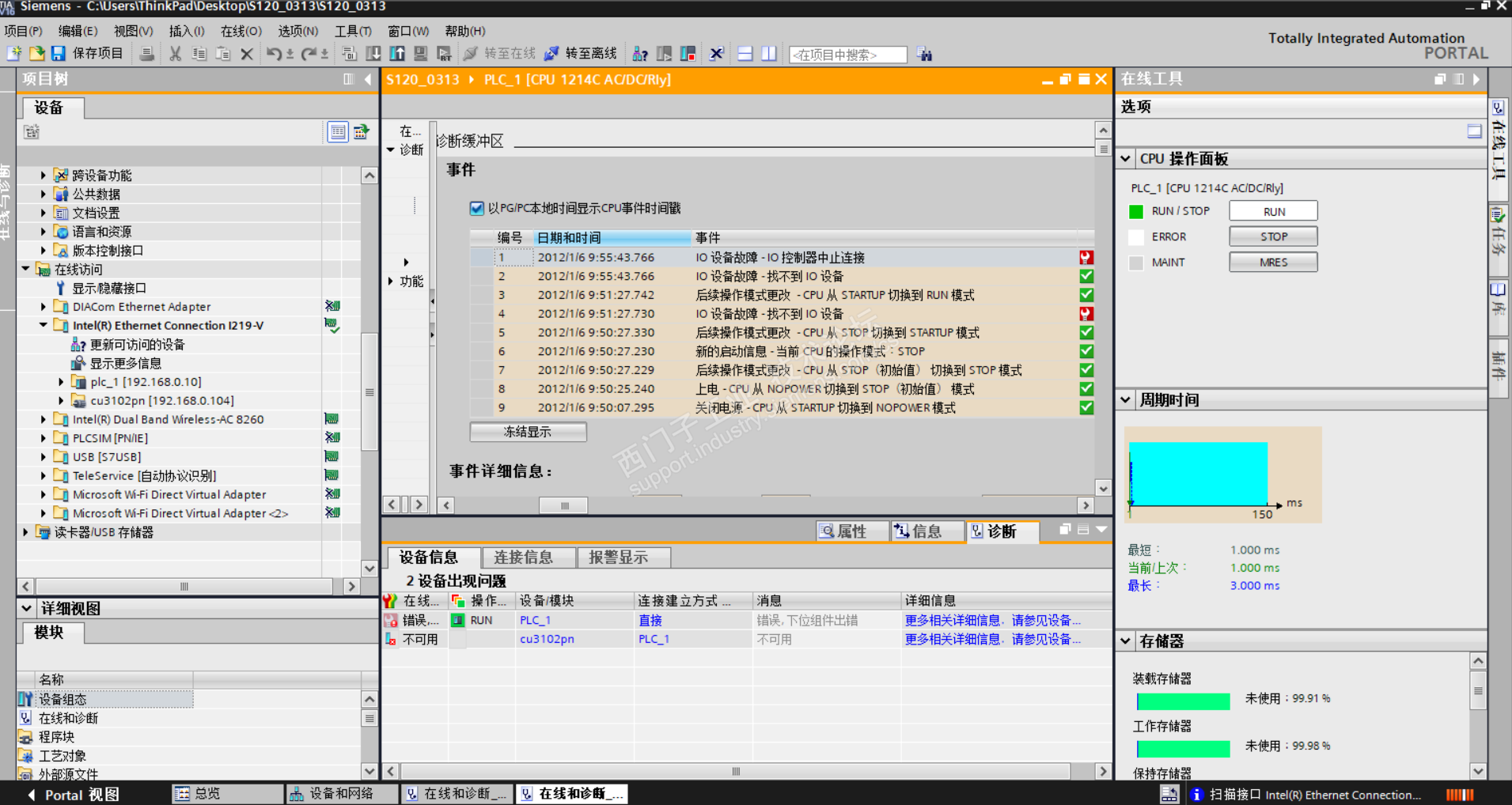This screenshot has width=1512, height=805.
Task: Click the download to device icon
Action: coord(373,54)
